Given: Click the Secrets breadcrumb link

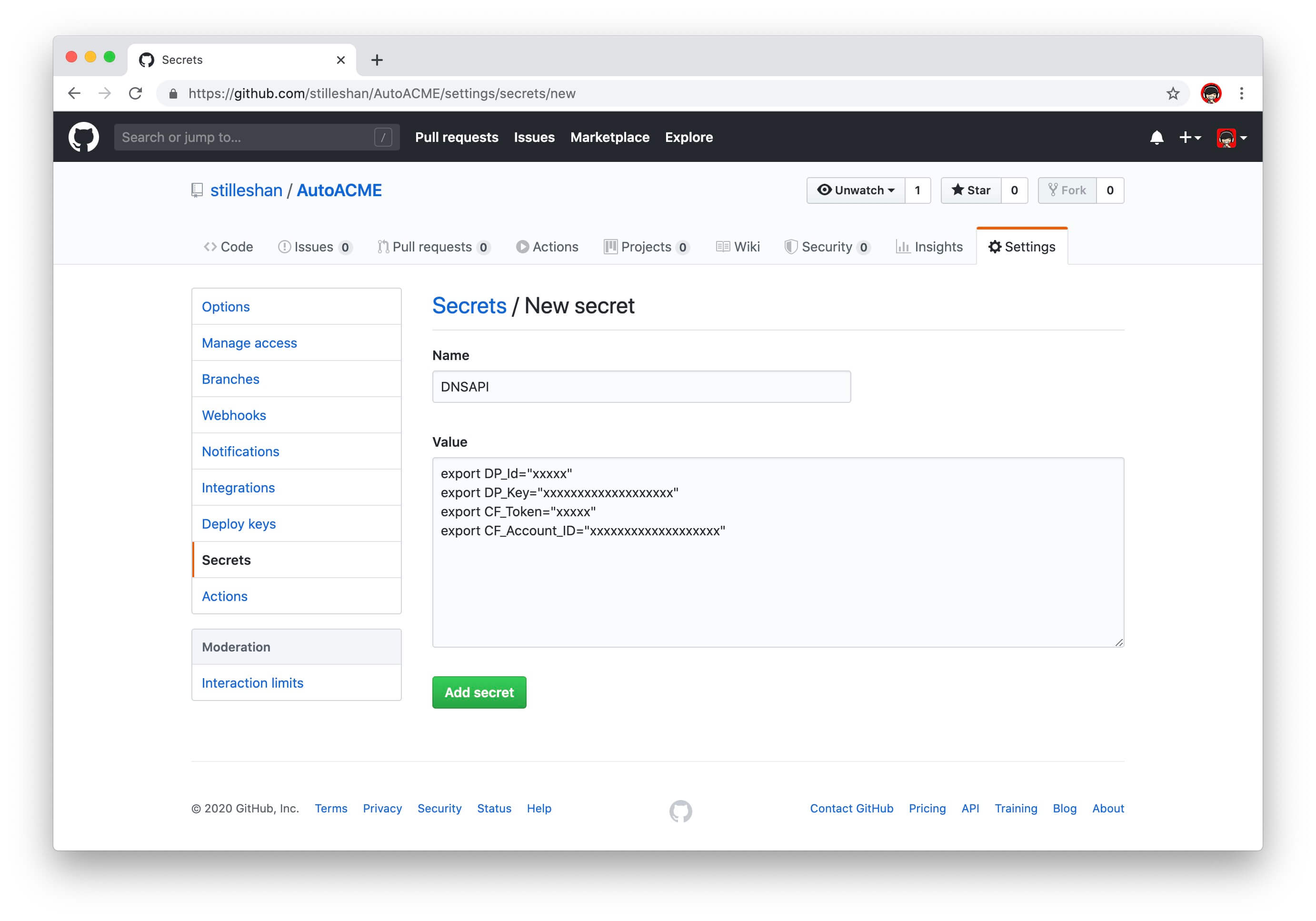Looking at the screenshot, I should [469, 305].
